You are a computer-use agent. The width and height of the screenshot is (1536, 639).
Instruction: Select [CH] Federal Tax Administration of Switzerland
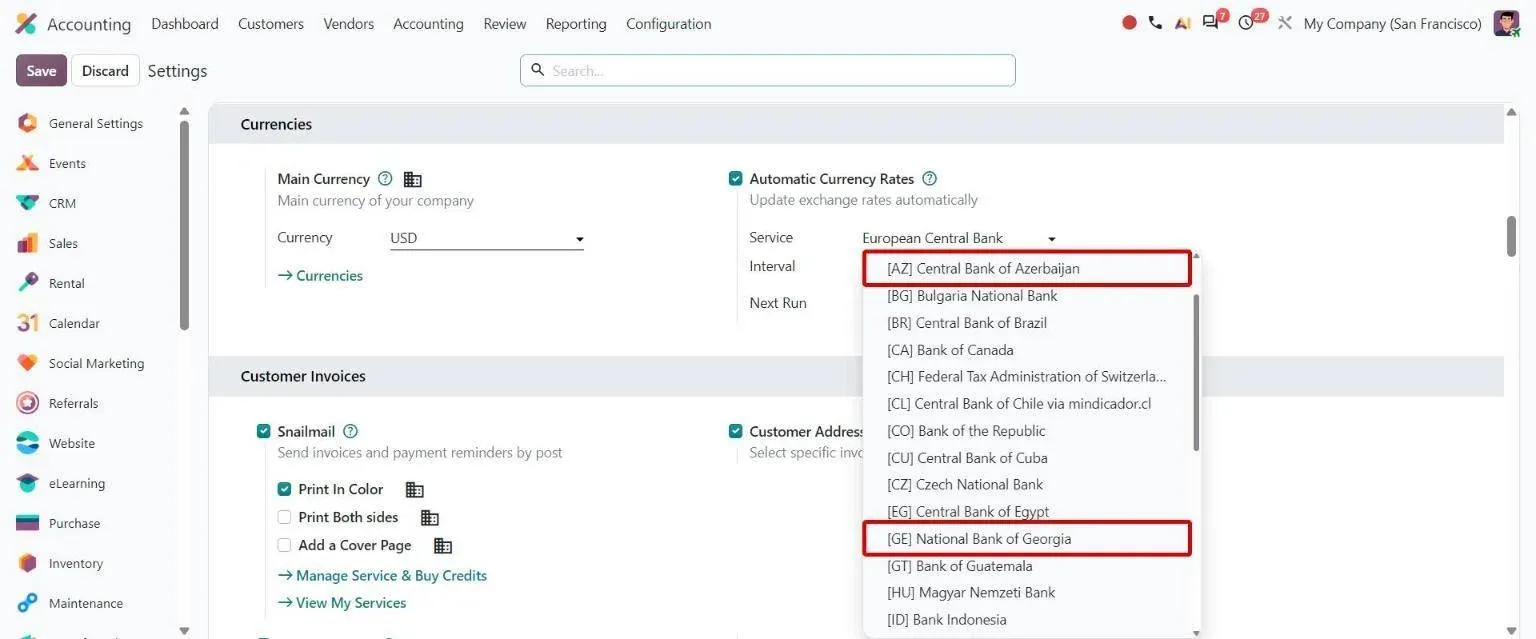[1027, 377]
